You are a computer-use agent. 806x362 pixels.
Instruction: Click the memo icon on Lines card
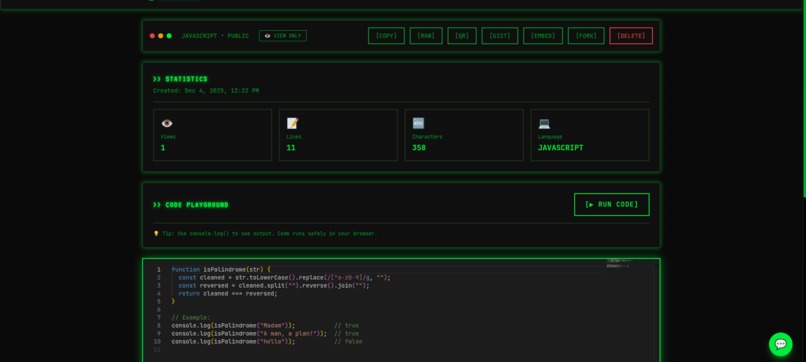click(292, 123)
